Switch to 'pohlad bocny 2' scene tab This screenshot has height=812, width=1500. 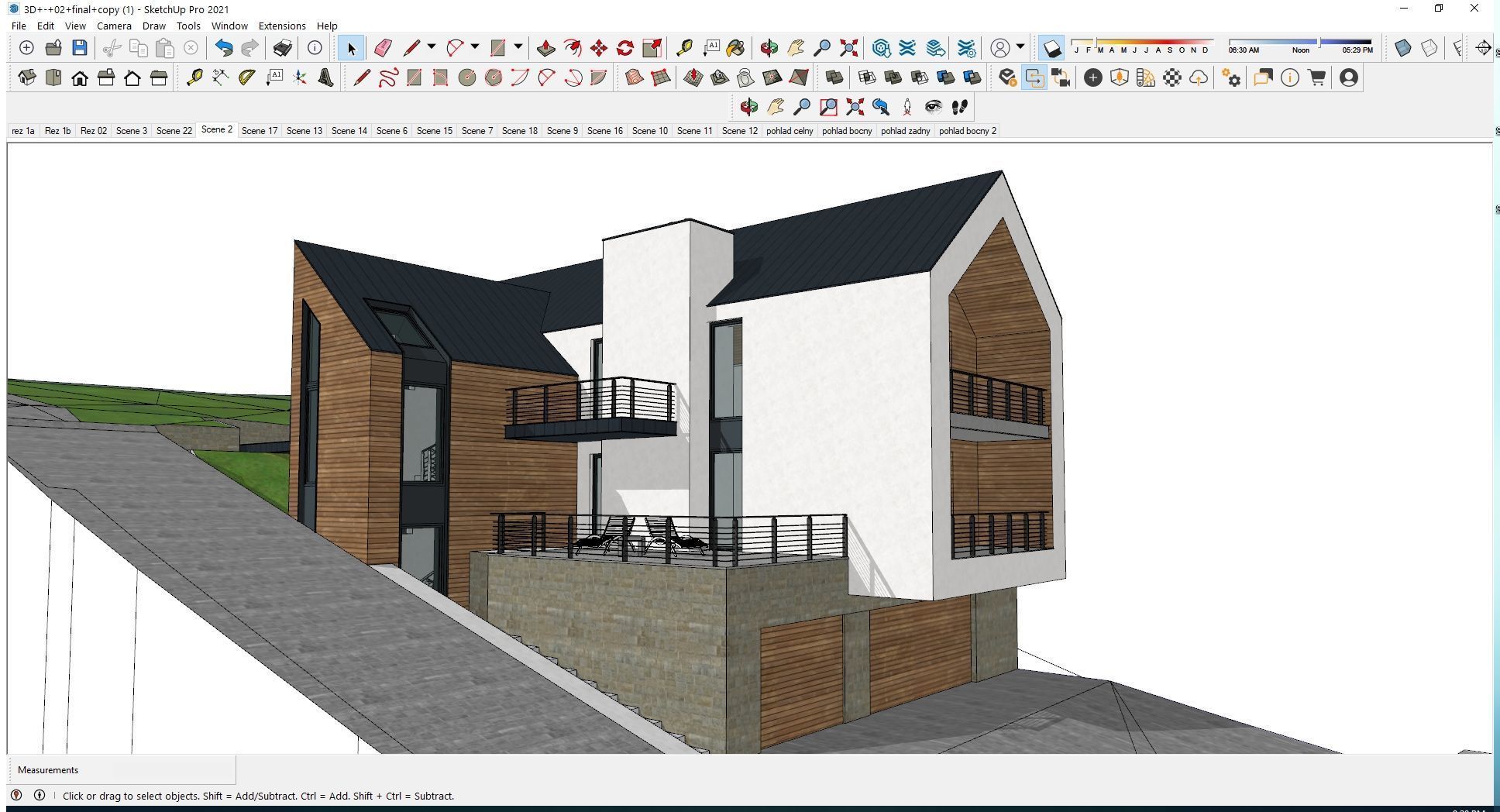click(968, 131)
